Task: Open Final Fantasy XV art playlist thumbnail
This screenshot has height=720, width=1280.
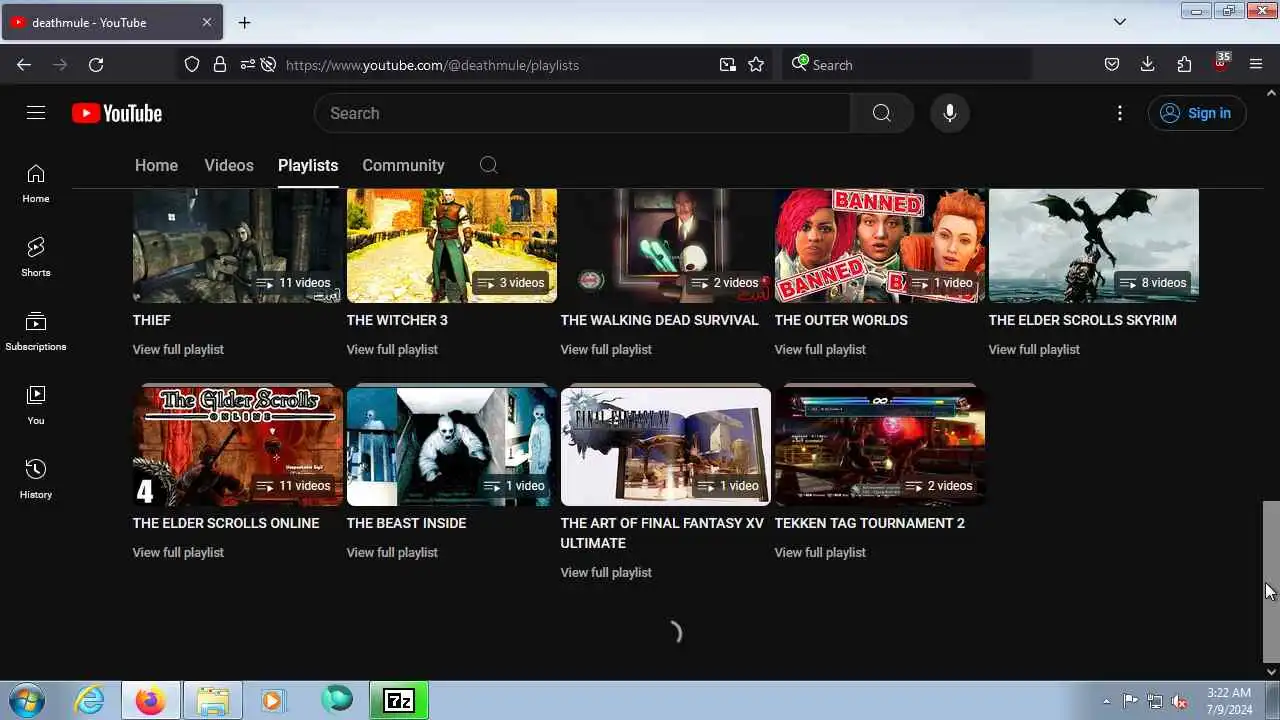Action: point(666,445)
